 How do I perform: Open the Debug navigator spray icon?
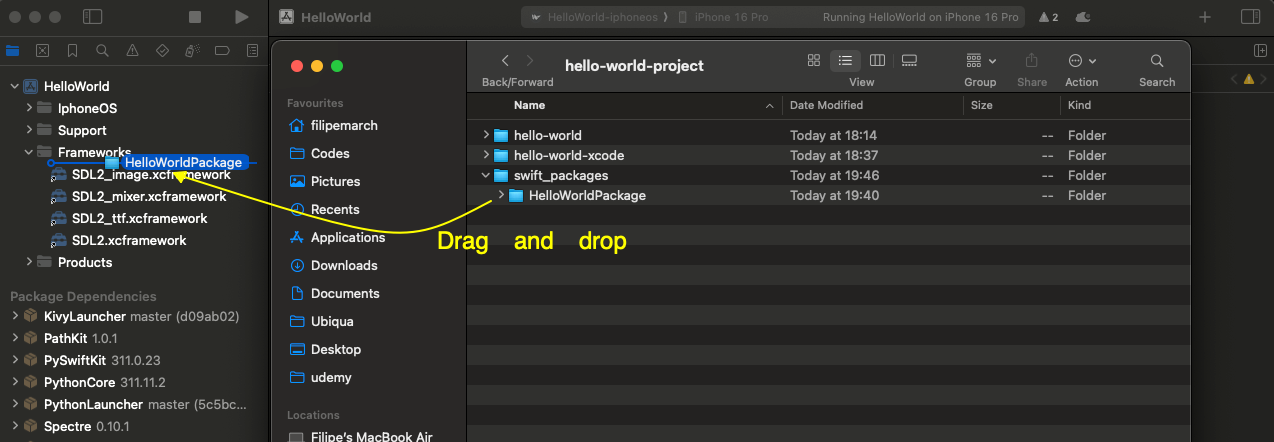point(192,50)
